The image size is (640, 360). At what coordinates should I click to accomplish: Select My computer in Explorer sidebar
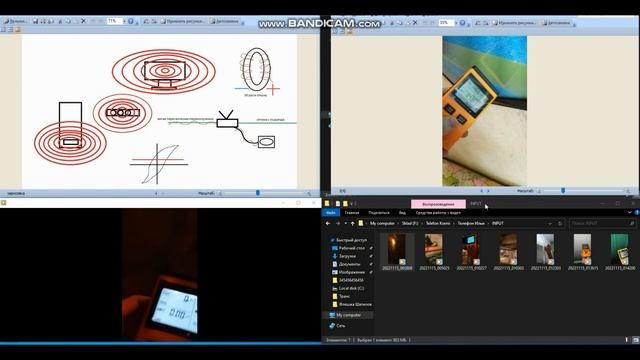coord(348,315)
